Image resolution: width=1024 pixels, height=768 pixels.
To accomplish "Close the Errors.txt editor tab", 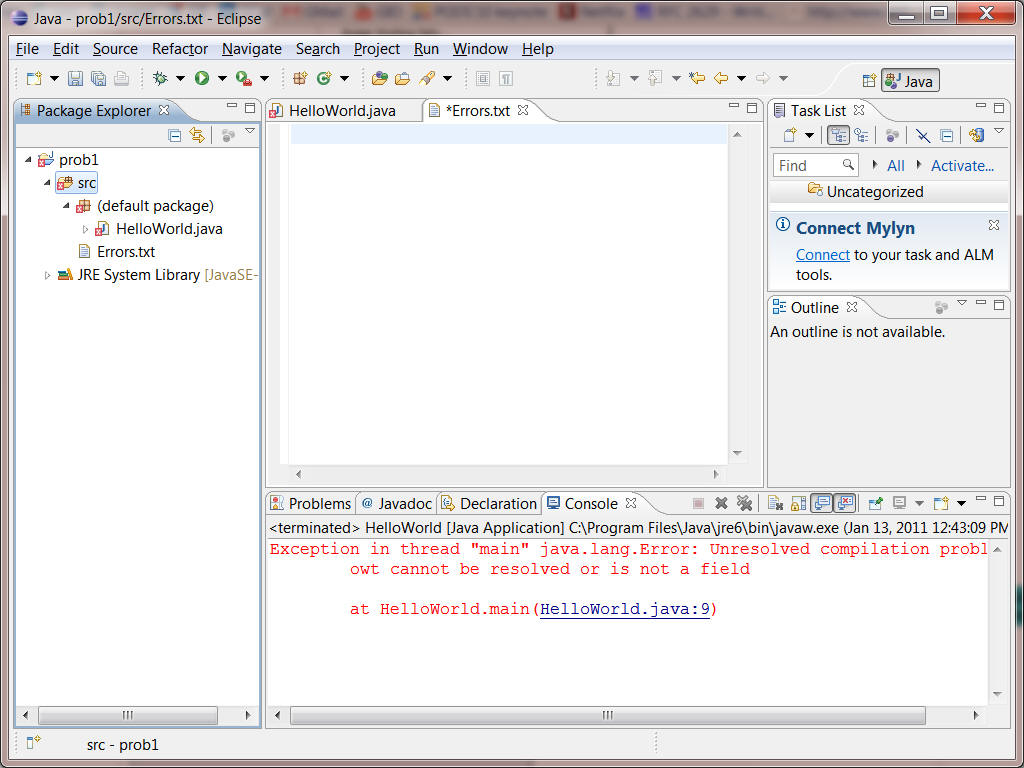I will point(522,110).
